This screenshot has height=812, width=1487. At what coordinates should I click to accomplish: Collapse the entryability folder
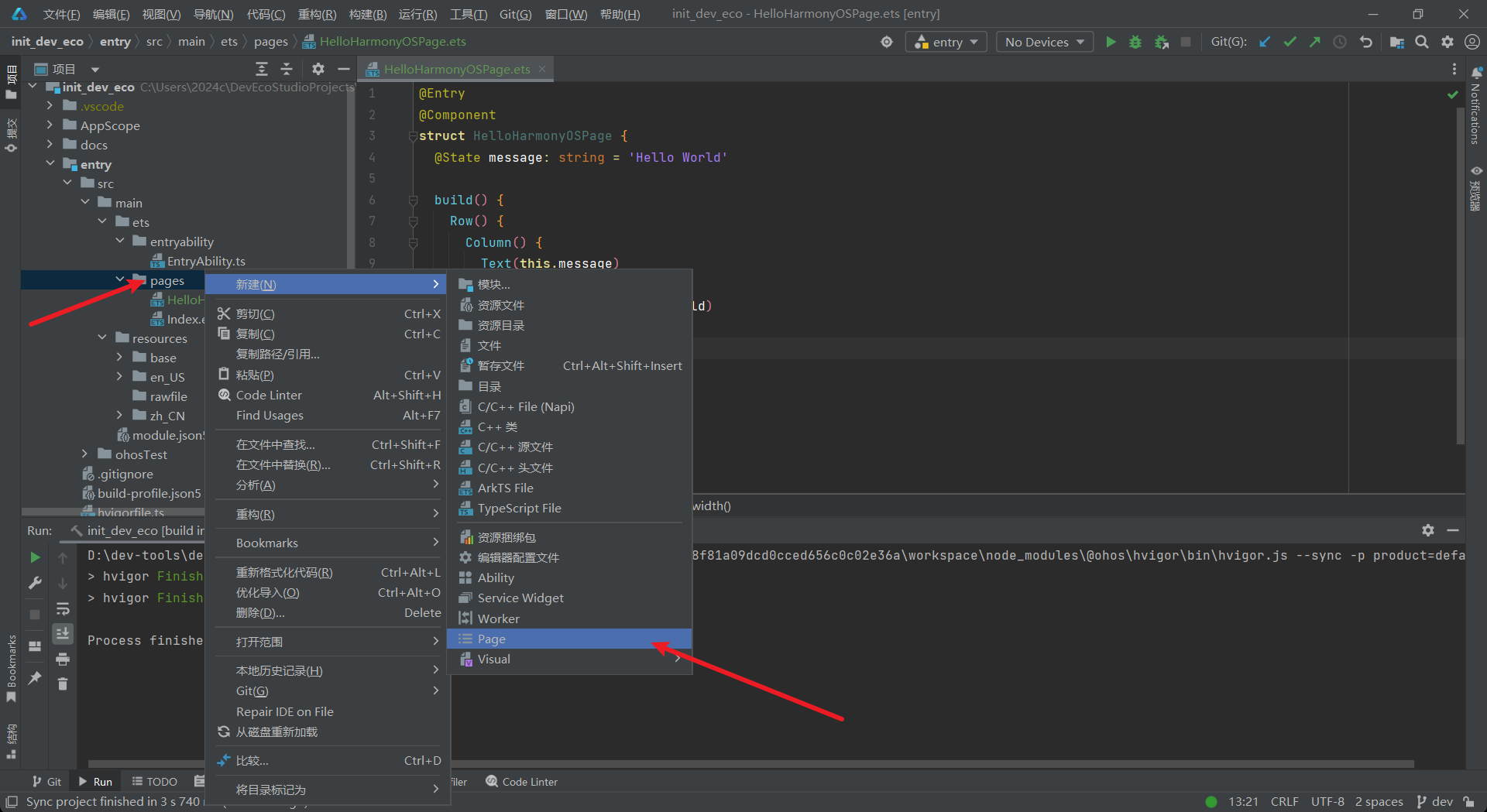(x=120, y=241)
